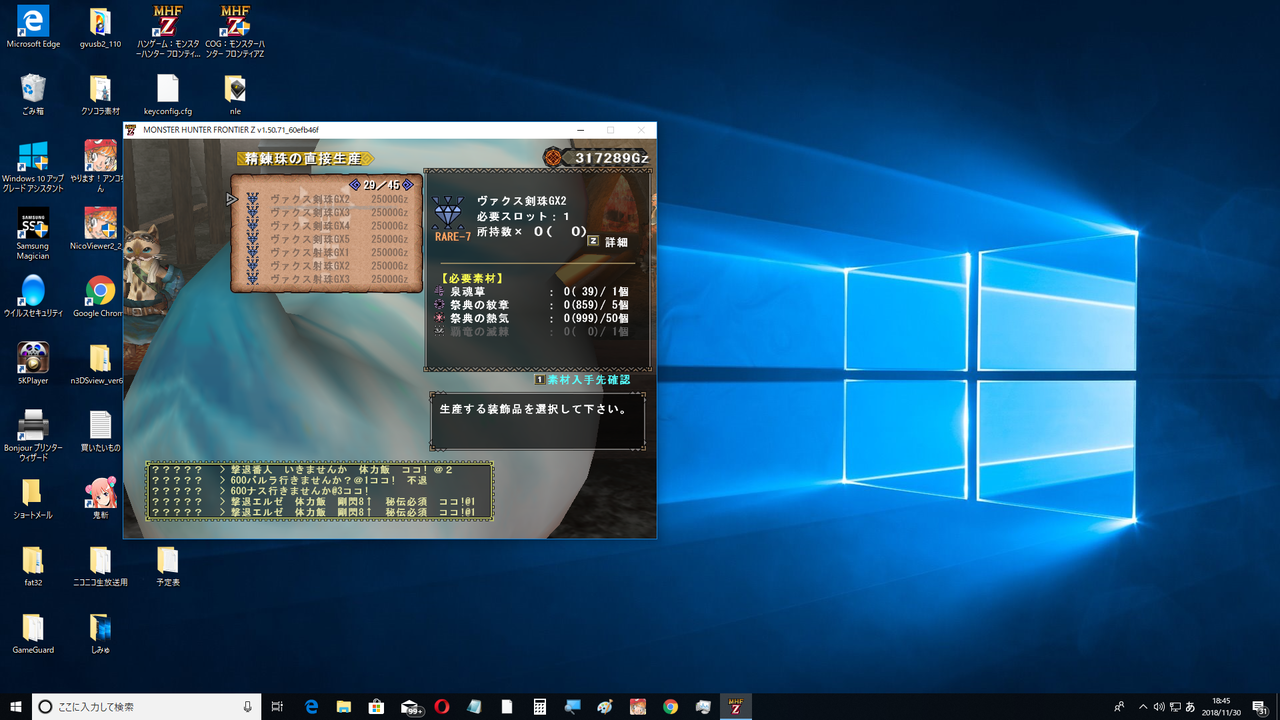Open the volume control in system tray
Image resolution: width=1280 pixels, height=720 pixels.
(1158, 706)
